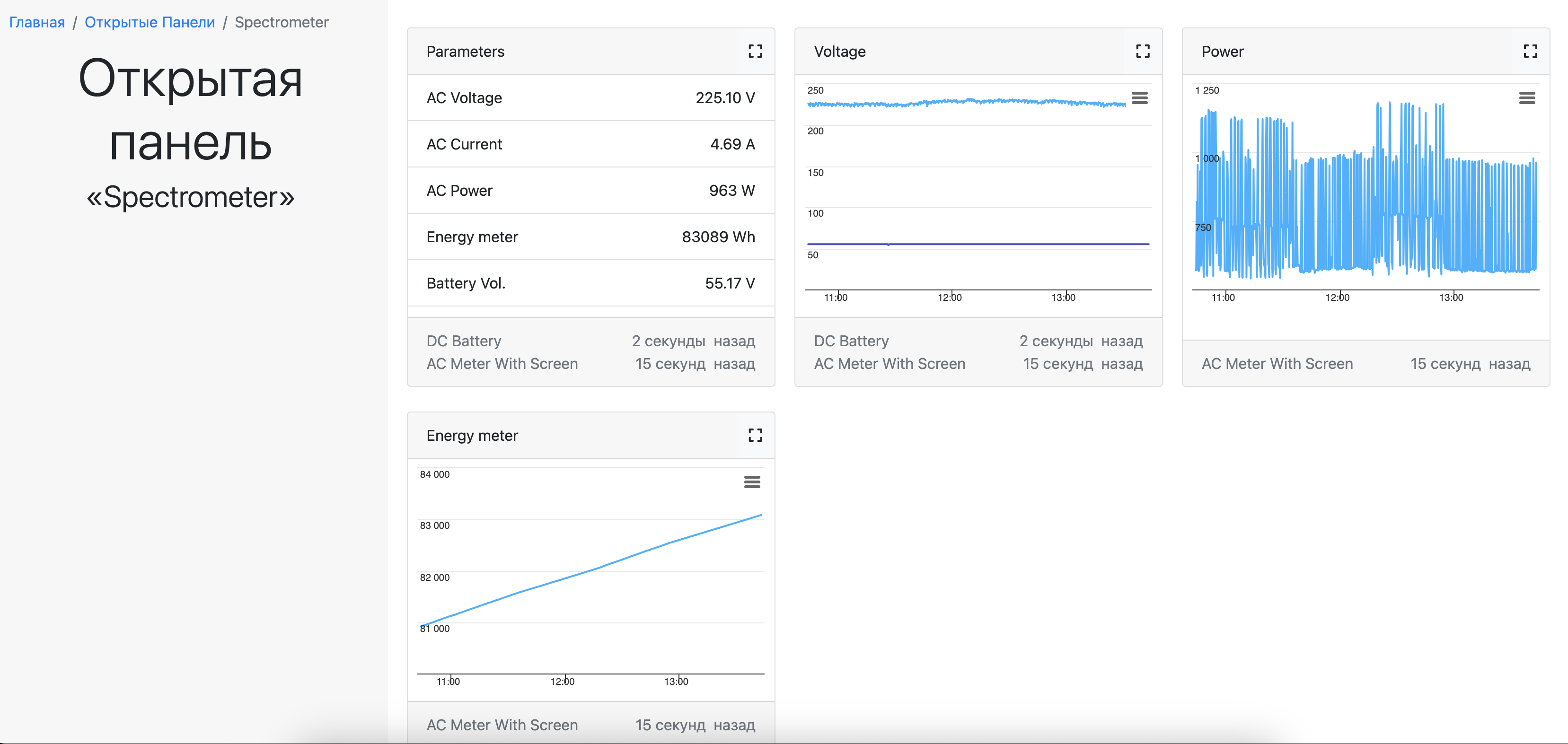
Task: Expand the Power panel to fullscreen
Action: tap(1530, 51)
